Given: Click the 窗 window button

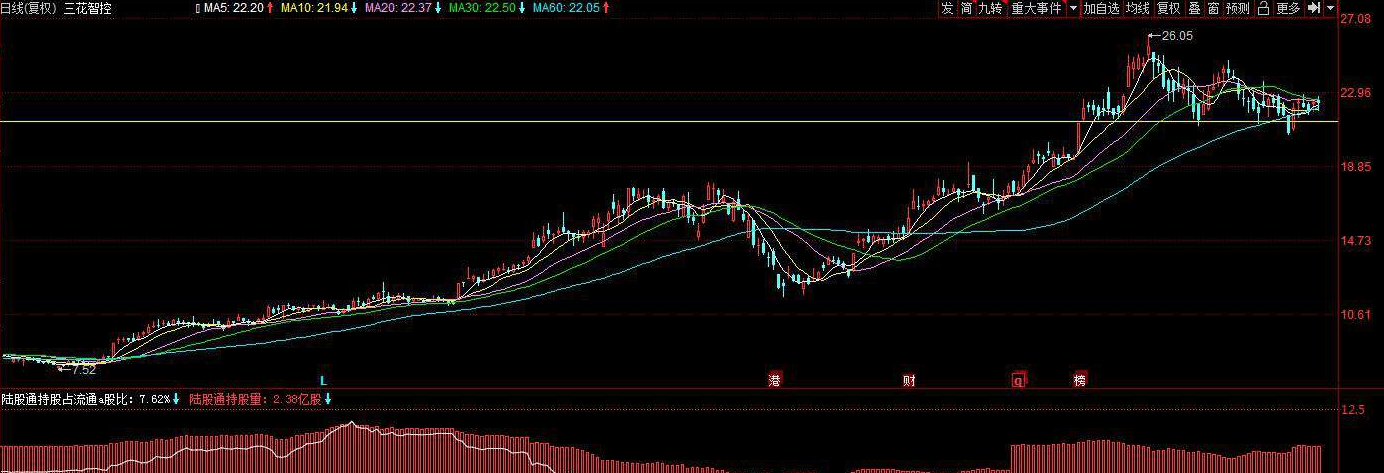Looking at the screenshot, I should click(x=1213, y=8).
